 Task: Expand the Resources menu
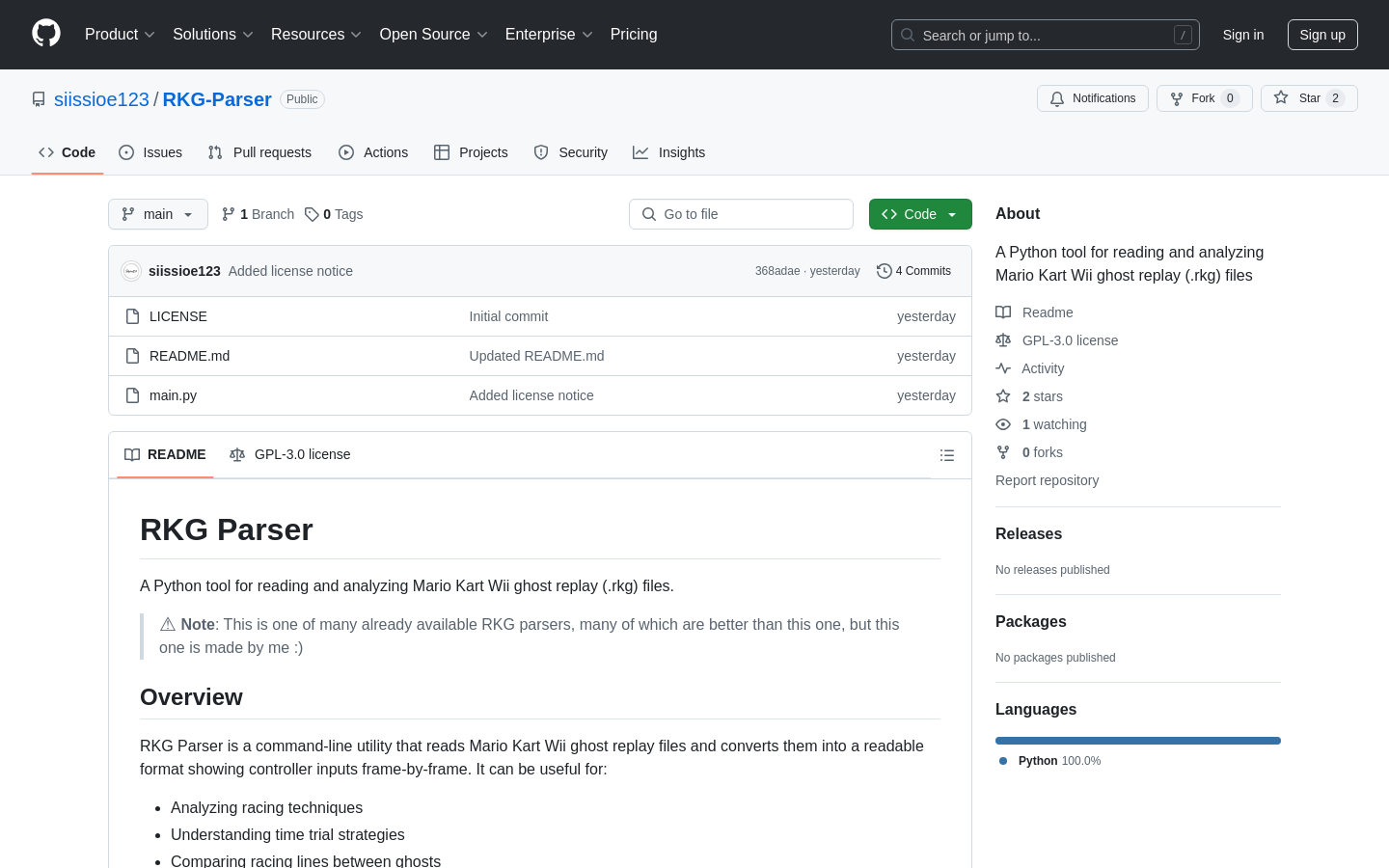315,35
